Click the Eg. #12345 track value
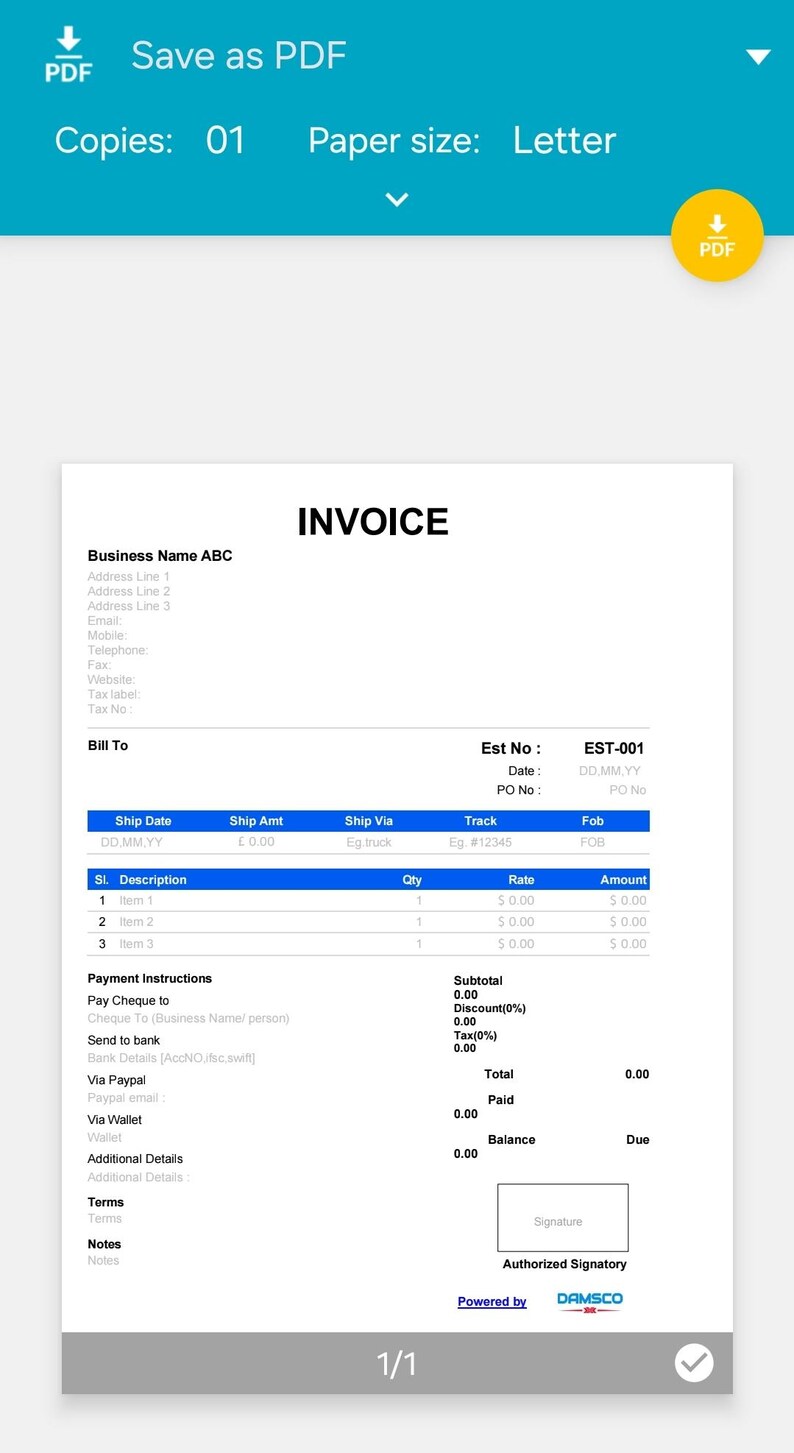Viewport: 794px width, 1453px height. (480, 842)
